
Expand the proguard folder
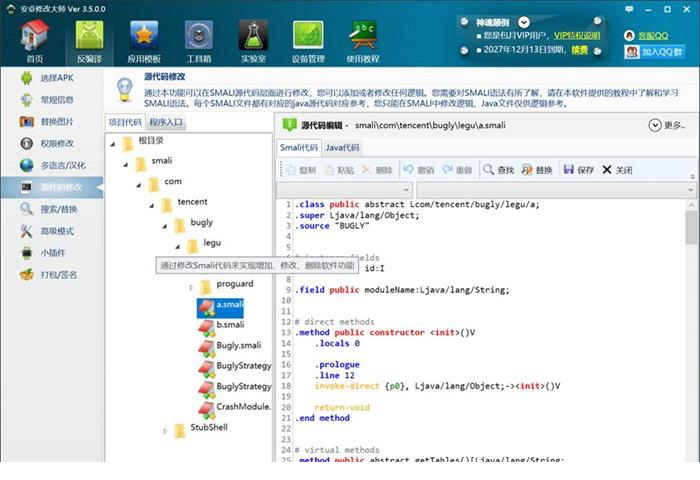pyautogui.click(x=191, y=285)
